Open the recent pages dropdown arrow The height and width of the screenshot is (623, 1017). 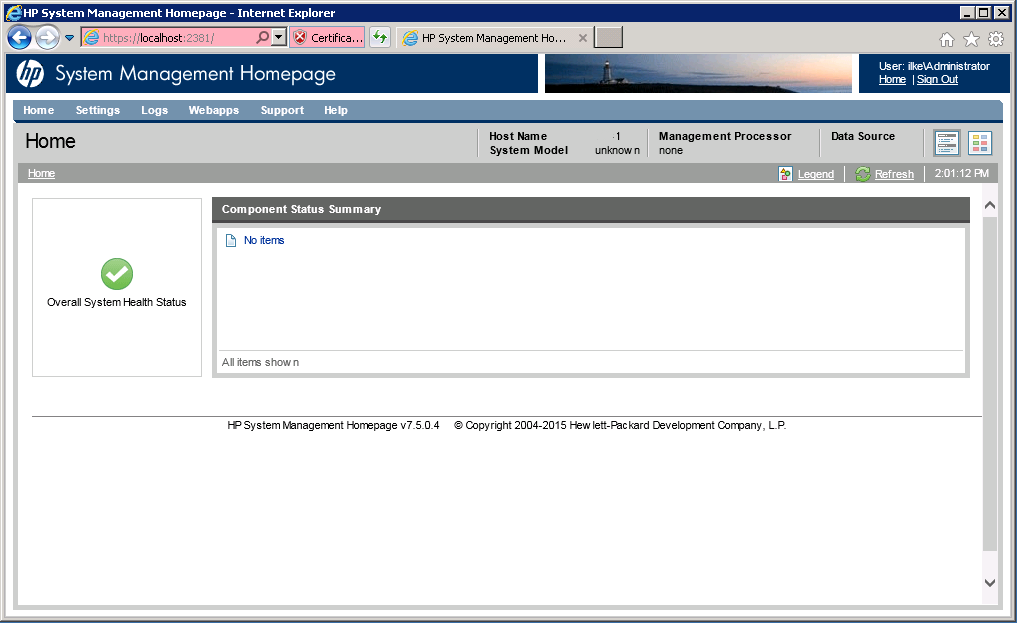[69, 38]
